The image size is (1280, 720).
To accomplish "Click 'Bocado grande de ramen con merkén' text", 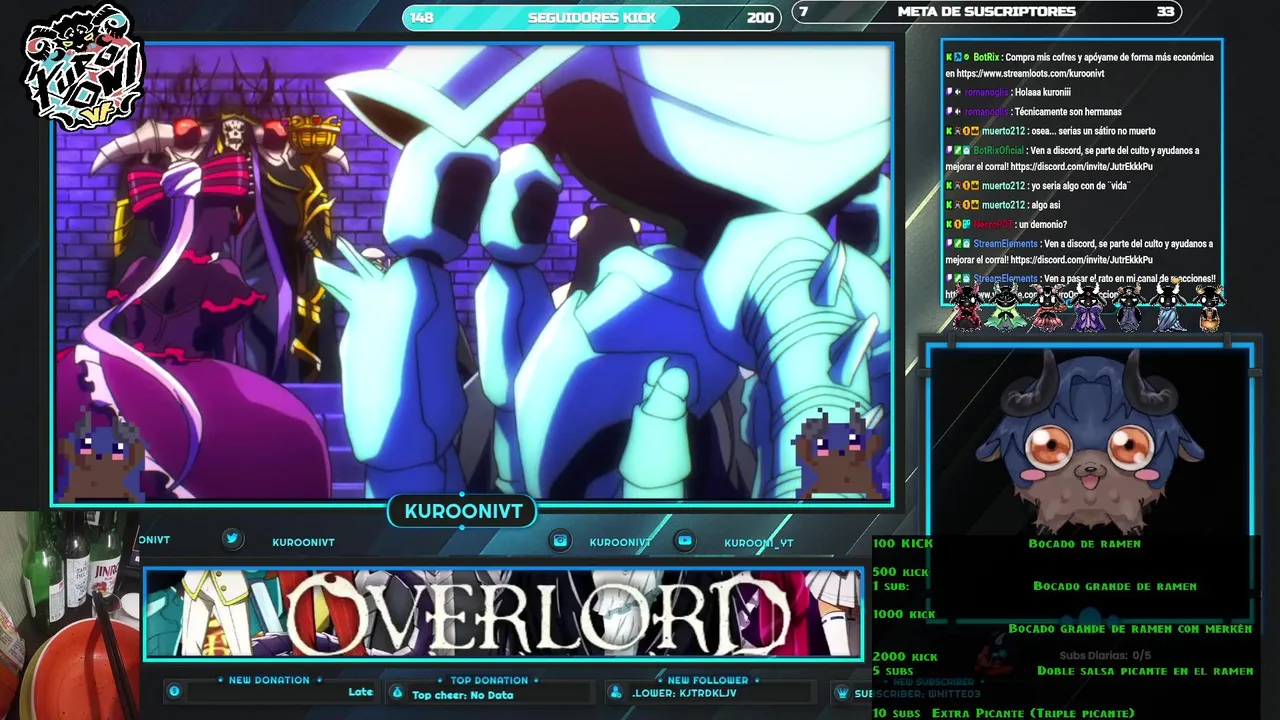I will pos(1130,628).
